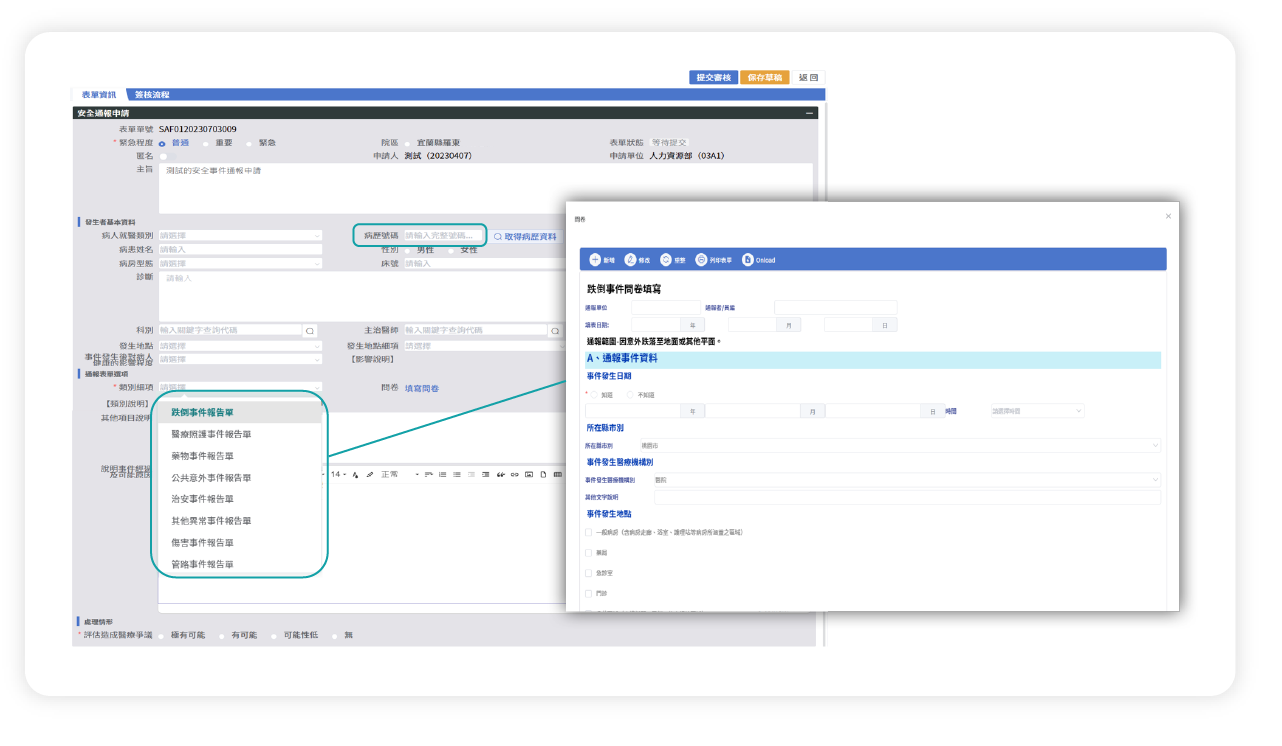Insert a link using editor link icon

point(515,474)
